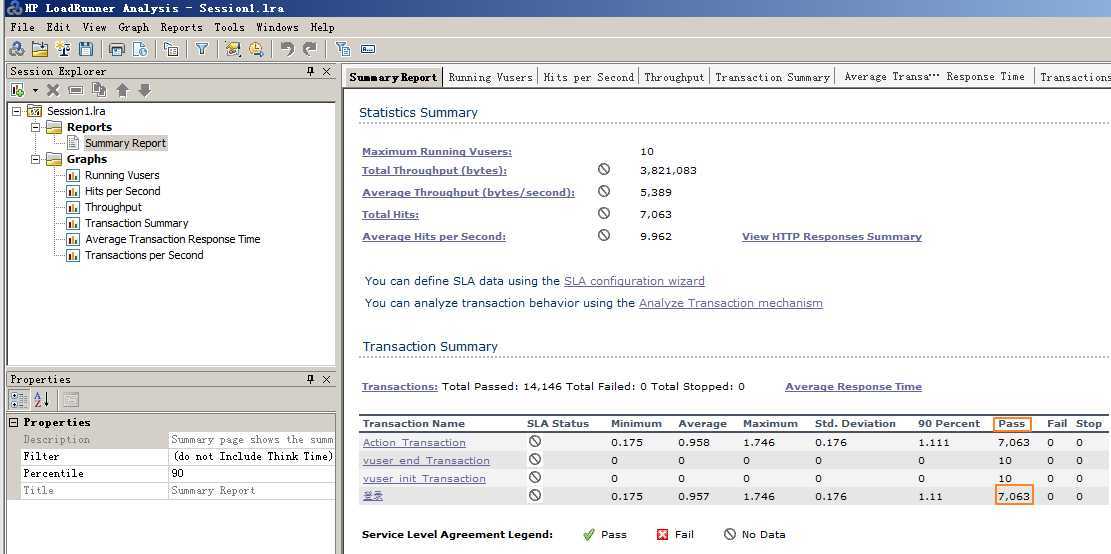Click the Percentile value field showing 90

pos(251,473)
